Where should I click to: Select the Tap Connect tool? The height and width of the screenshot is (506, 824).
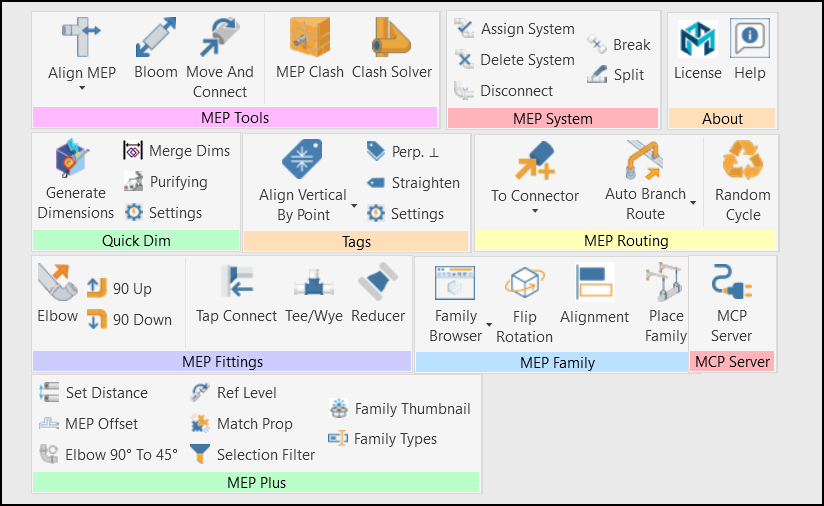point(236,293)
